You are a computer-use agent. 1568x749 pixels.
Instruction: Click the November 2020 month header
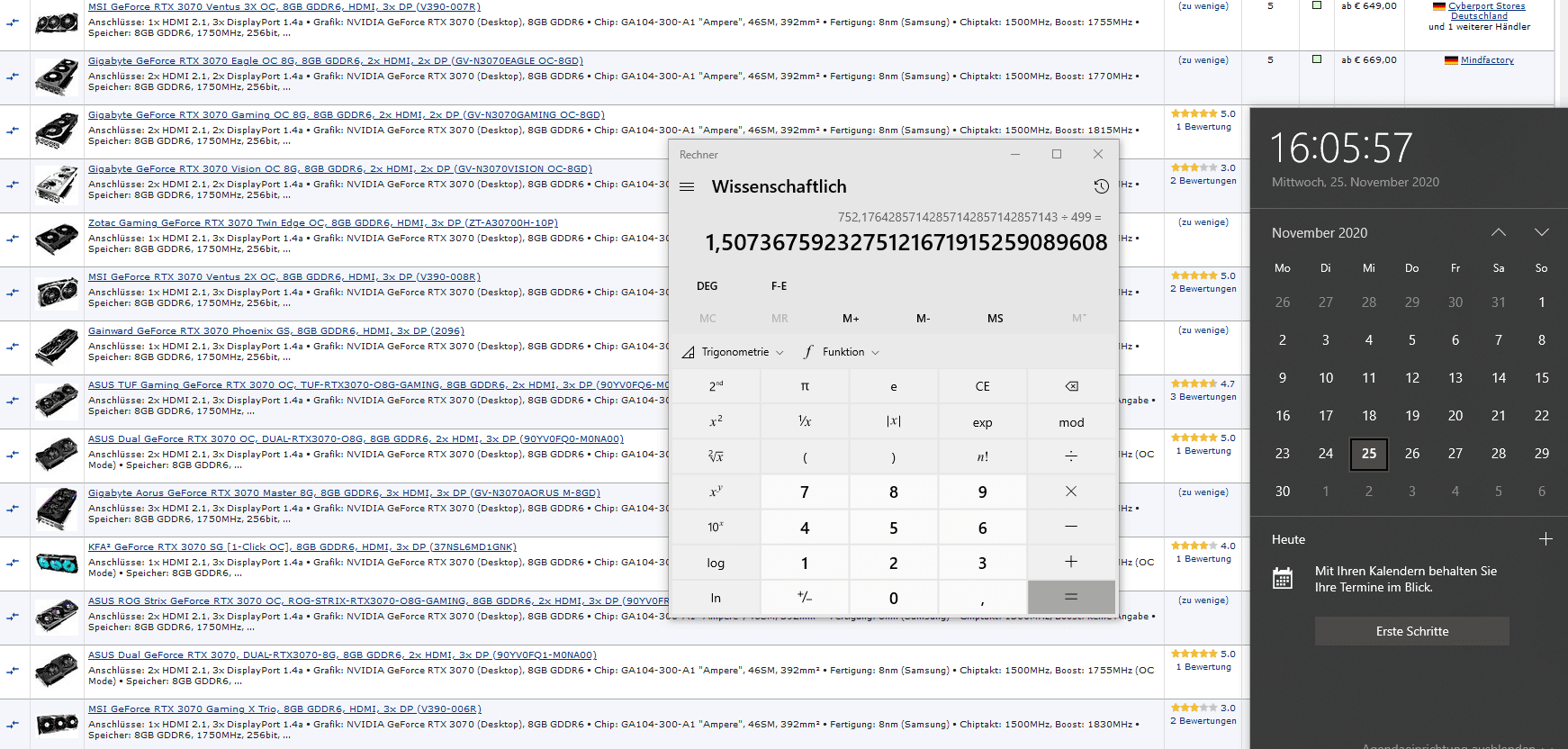(x=1320, y=233)
